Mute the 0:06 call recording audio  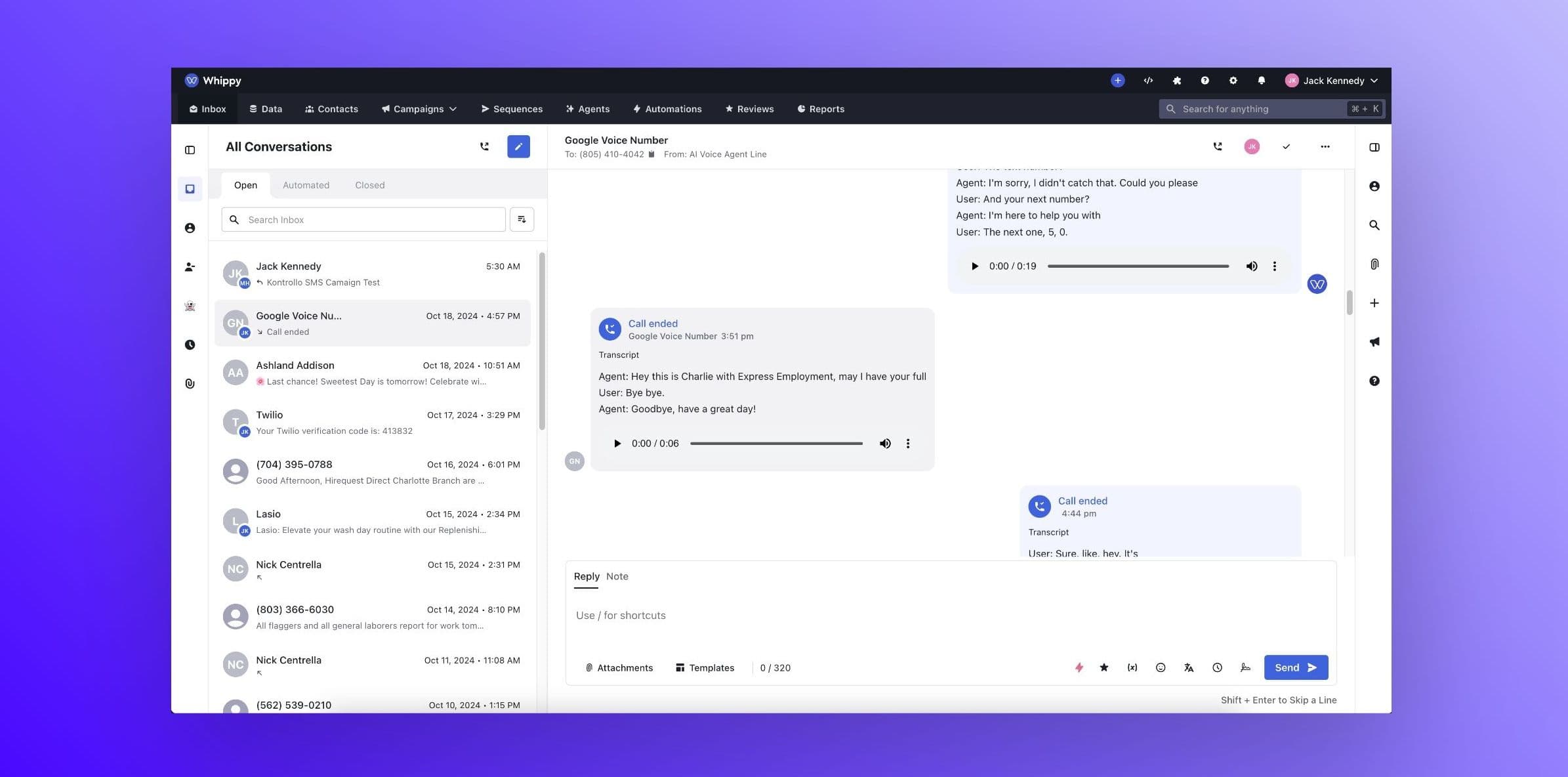(x=885, y=443)
